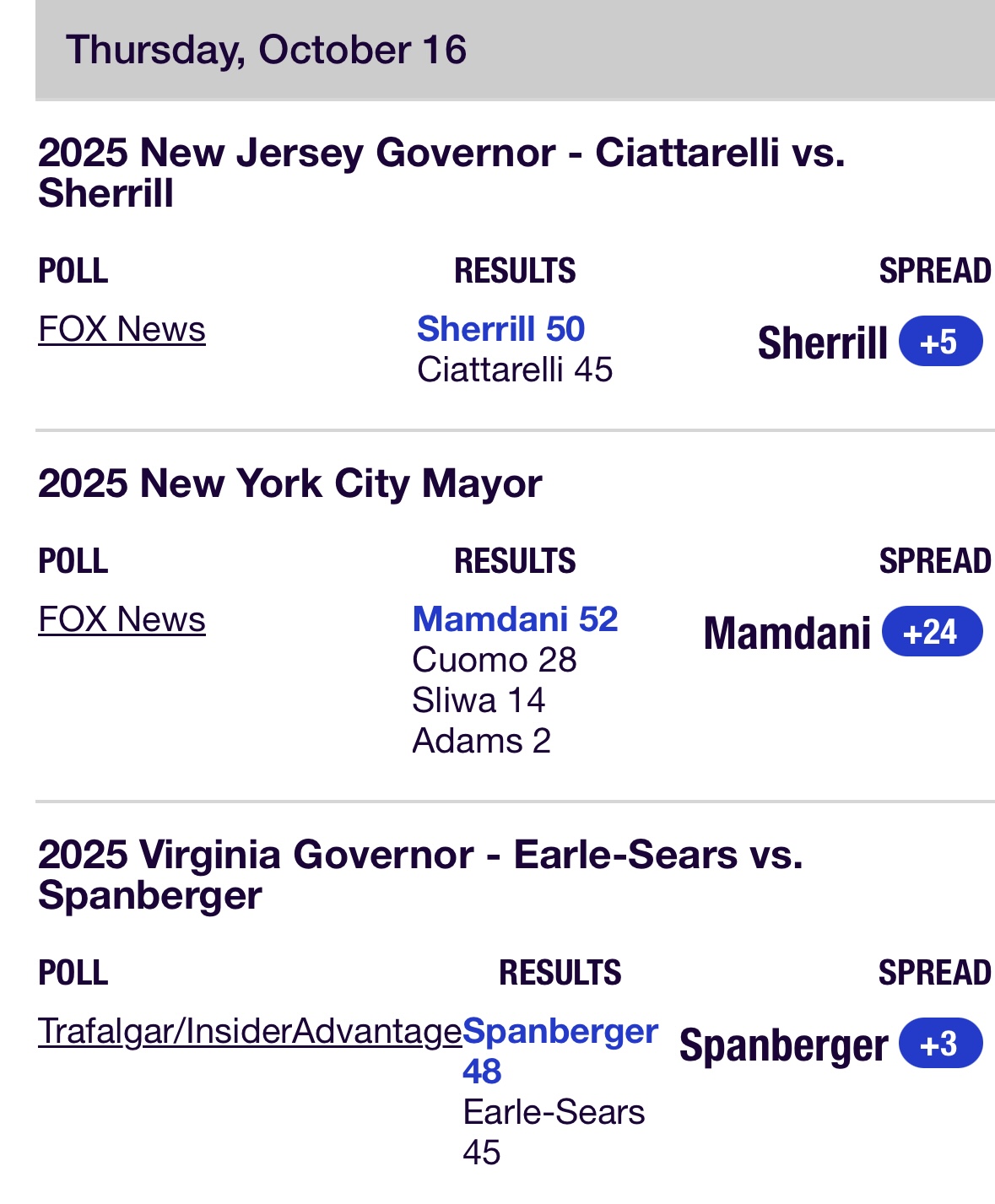The width and height of the screenshot is (995, 1204).
Task: Click the SPREAD column header under NYC Mayor
Action: pos(934,561)
